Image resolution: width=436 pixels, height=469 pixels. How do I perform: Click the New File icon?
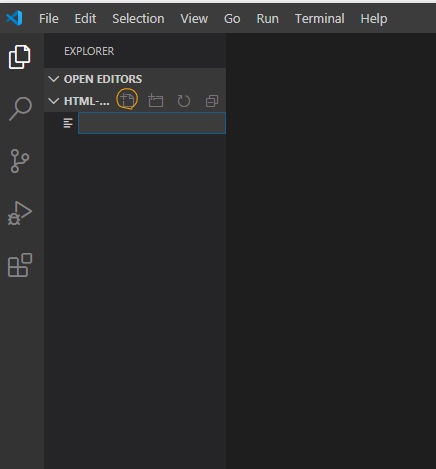click(127, 100)
